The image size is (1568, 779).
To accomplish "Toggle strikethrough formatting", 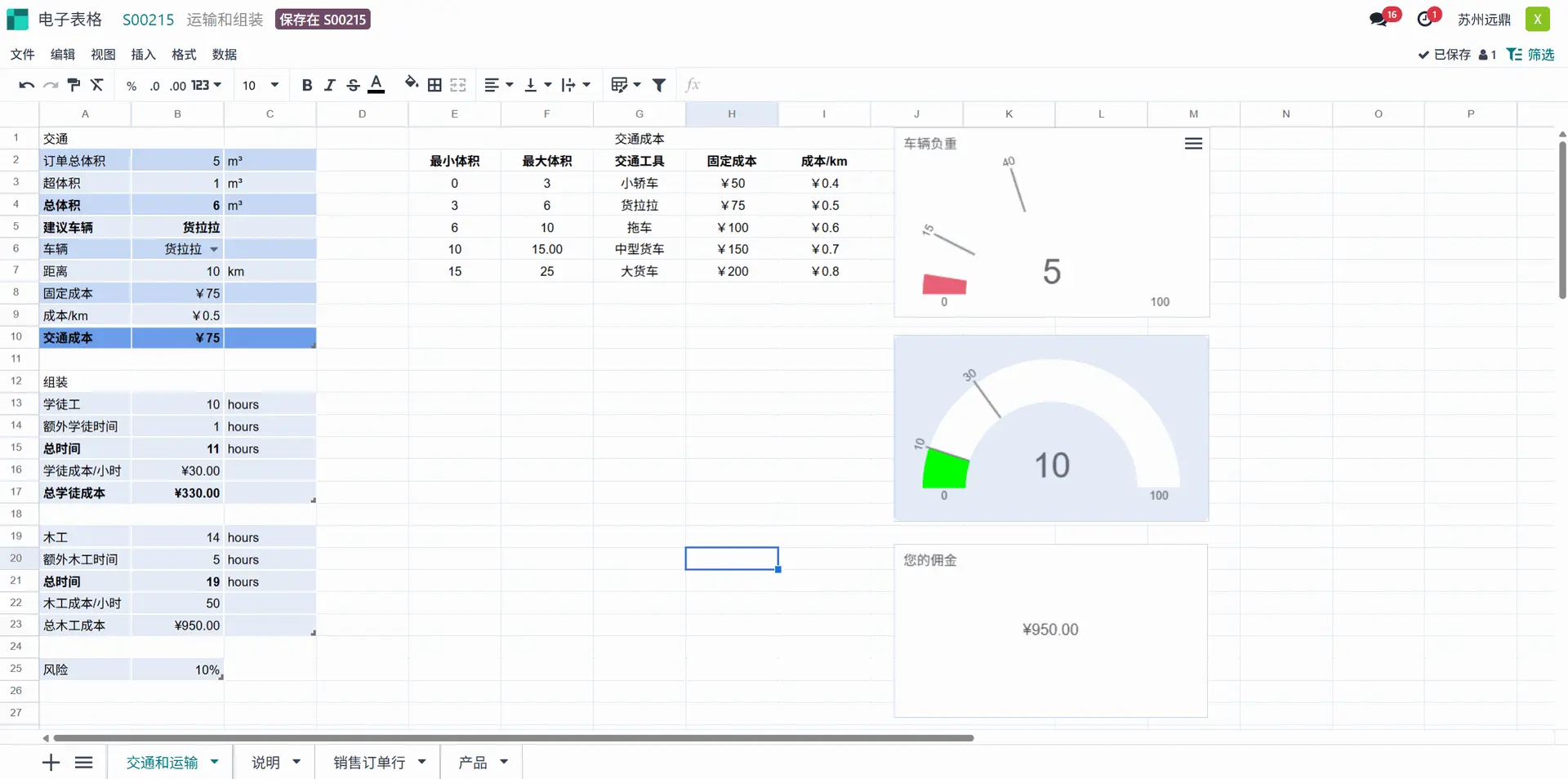I will tap(353, 85).
